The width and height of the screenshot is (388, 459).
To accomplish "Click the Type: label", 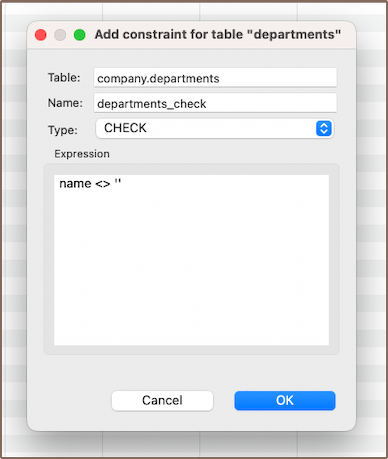I will (63, 130).
